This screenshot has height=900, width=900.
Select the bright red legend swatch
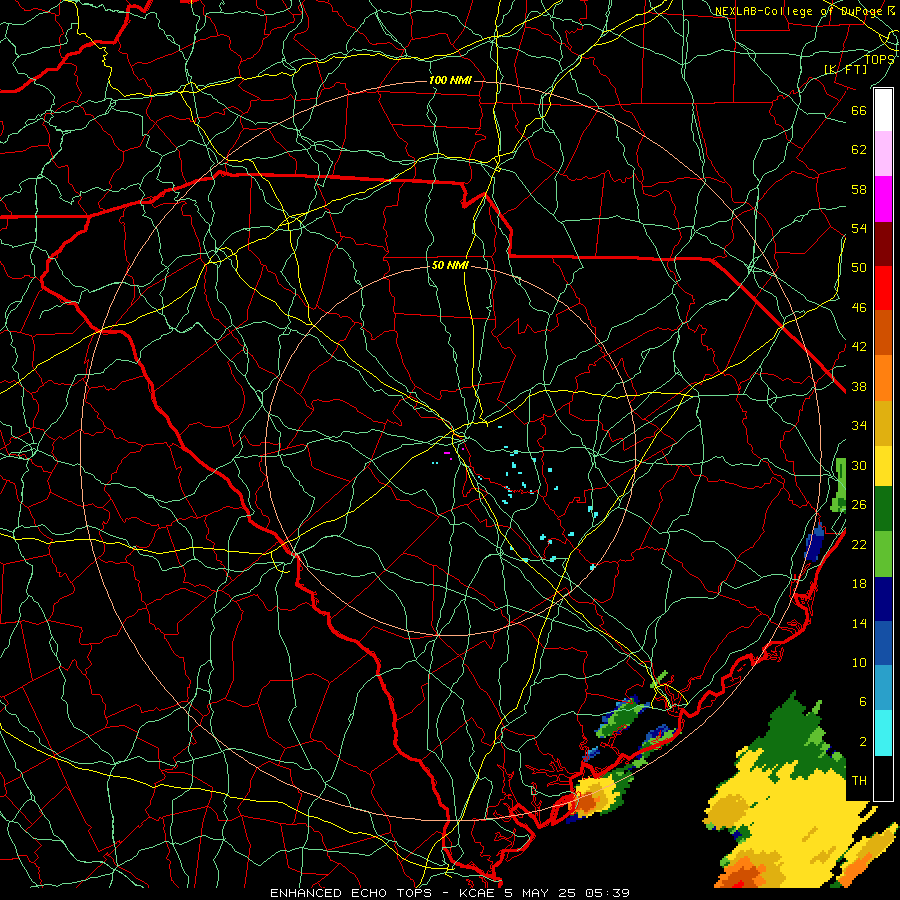point(883,288)
